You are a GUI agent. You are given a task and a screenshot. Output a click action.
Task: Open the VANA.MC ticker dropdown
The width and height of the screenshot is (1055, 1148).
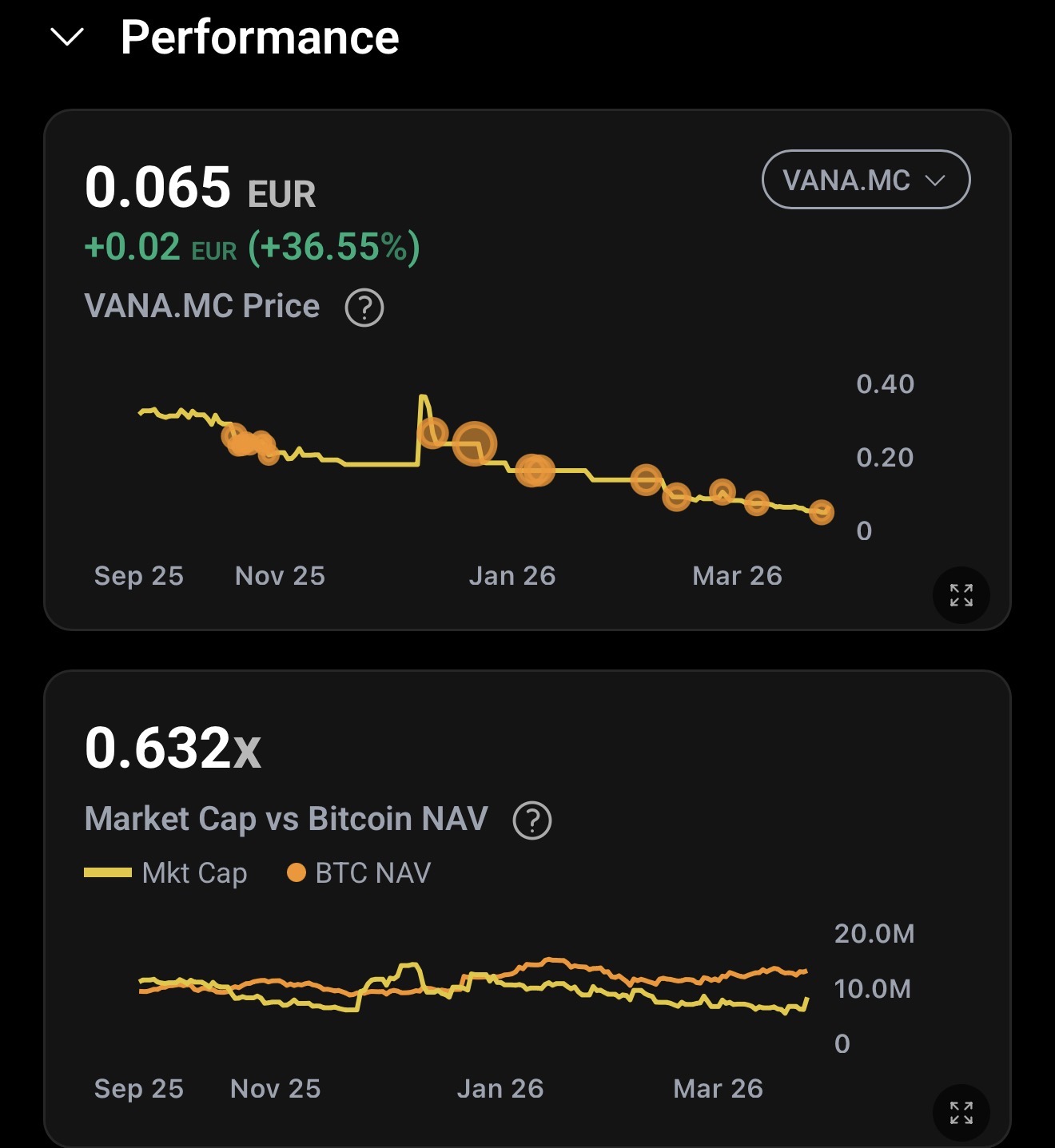pos(866,180)
